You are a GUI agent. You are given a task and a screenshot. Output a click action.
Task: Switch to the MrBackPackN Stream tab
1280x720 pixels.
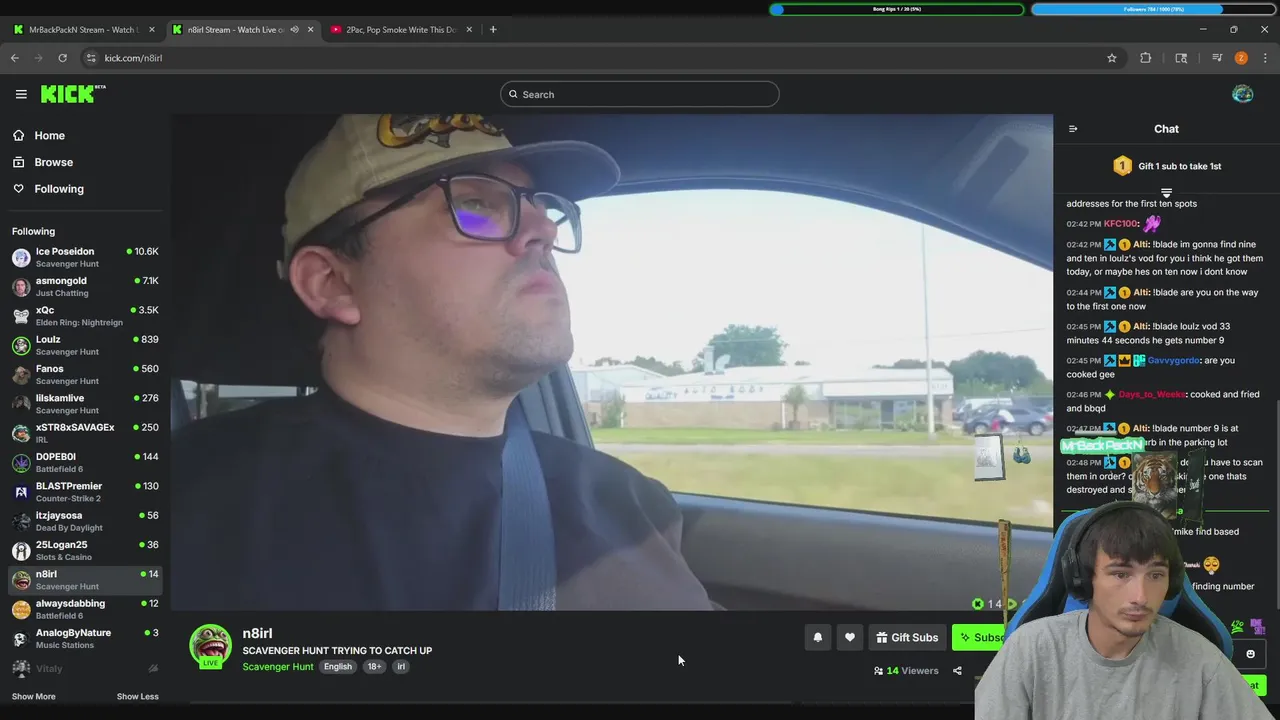point(84,29)
